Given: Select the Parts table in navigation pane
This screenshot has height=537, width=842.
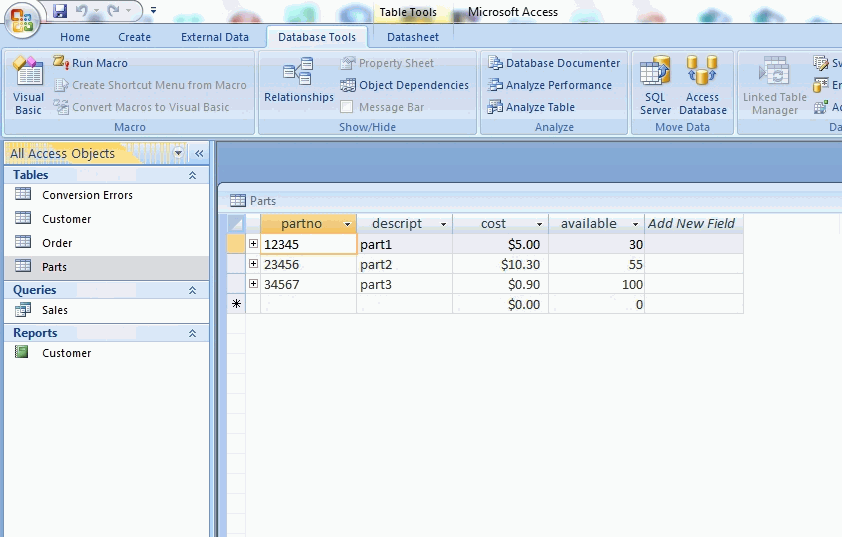Looking at the screenshot, I should click(x=106, y=267).
